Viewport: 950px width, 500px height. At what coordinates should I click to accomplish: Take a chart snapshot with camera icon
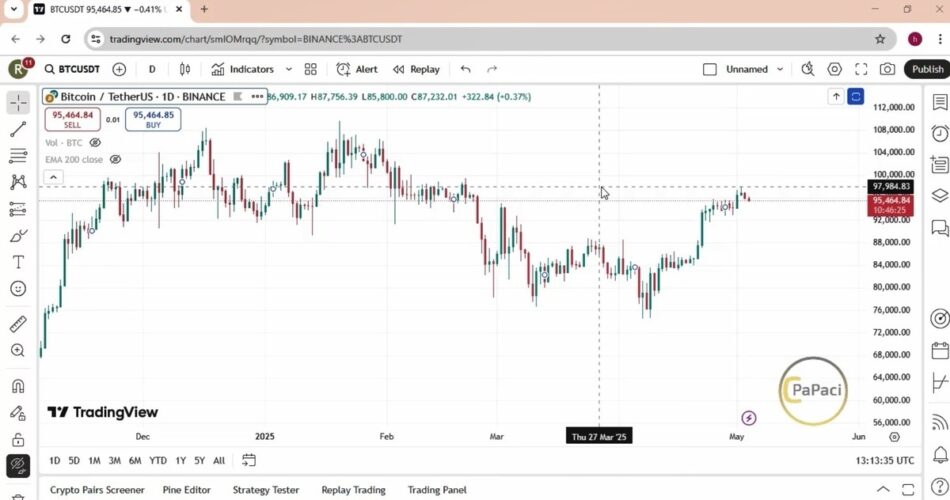point(887,69)
